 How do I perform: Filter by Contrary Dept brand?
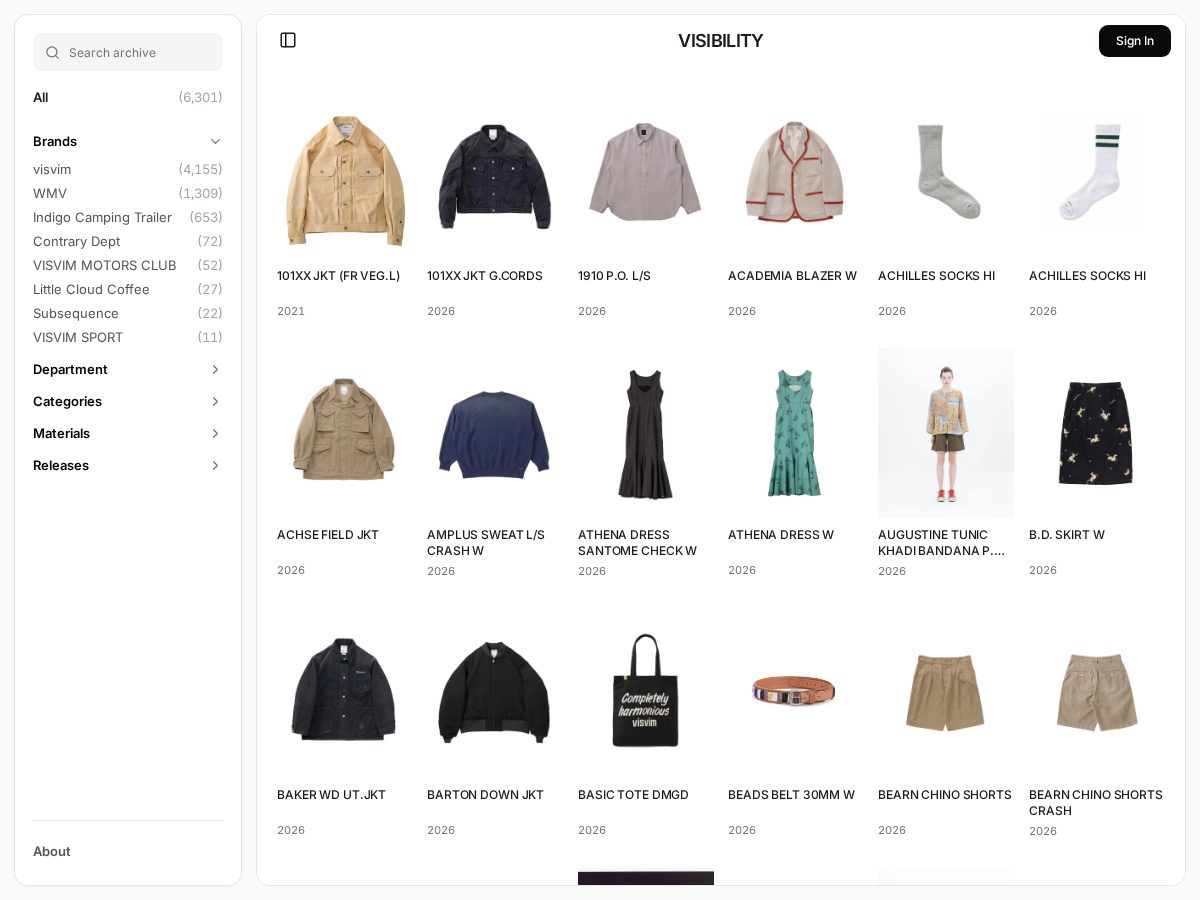point(128,241)
